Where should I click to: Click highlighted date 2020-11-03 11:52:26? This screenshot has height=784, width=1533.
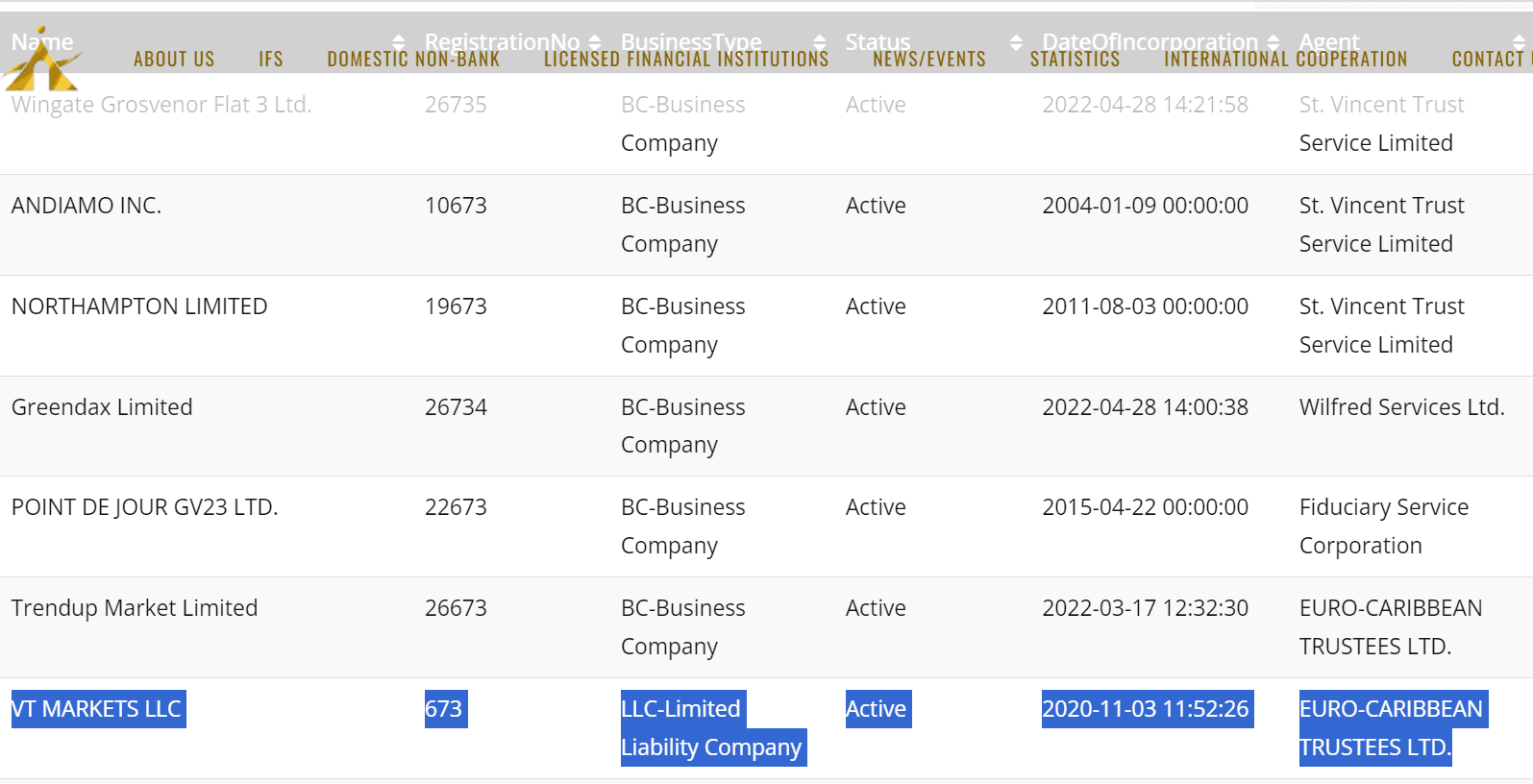1148,709
